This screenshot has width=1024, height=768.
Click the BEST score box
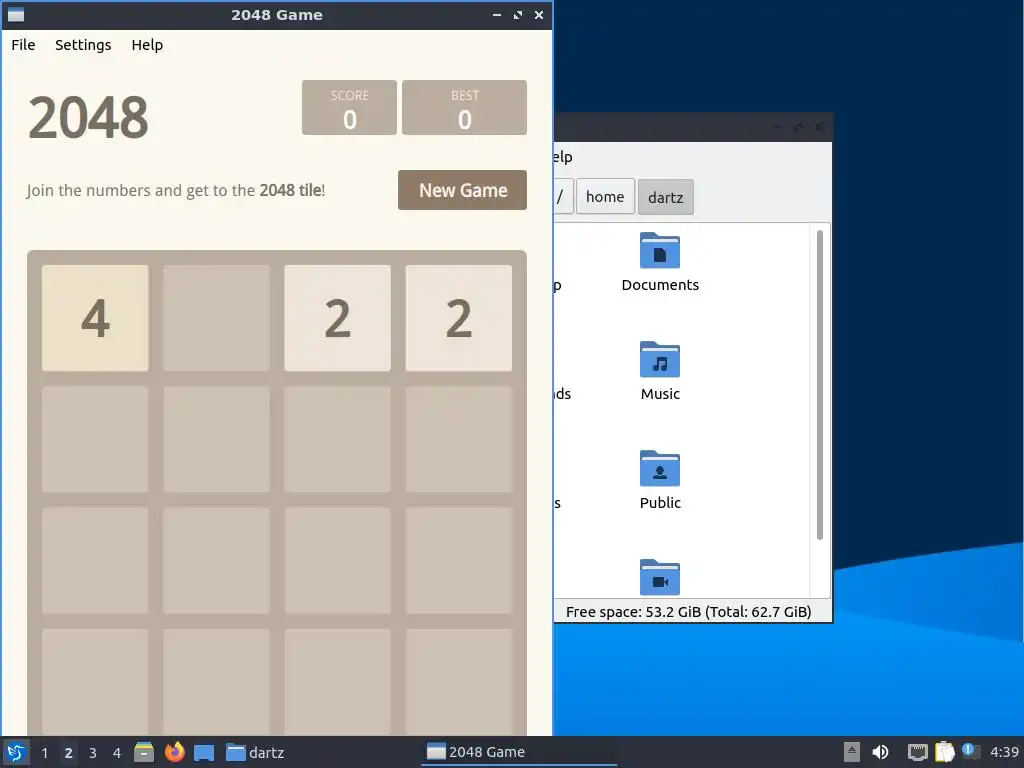464,108
